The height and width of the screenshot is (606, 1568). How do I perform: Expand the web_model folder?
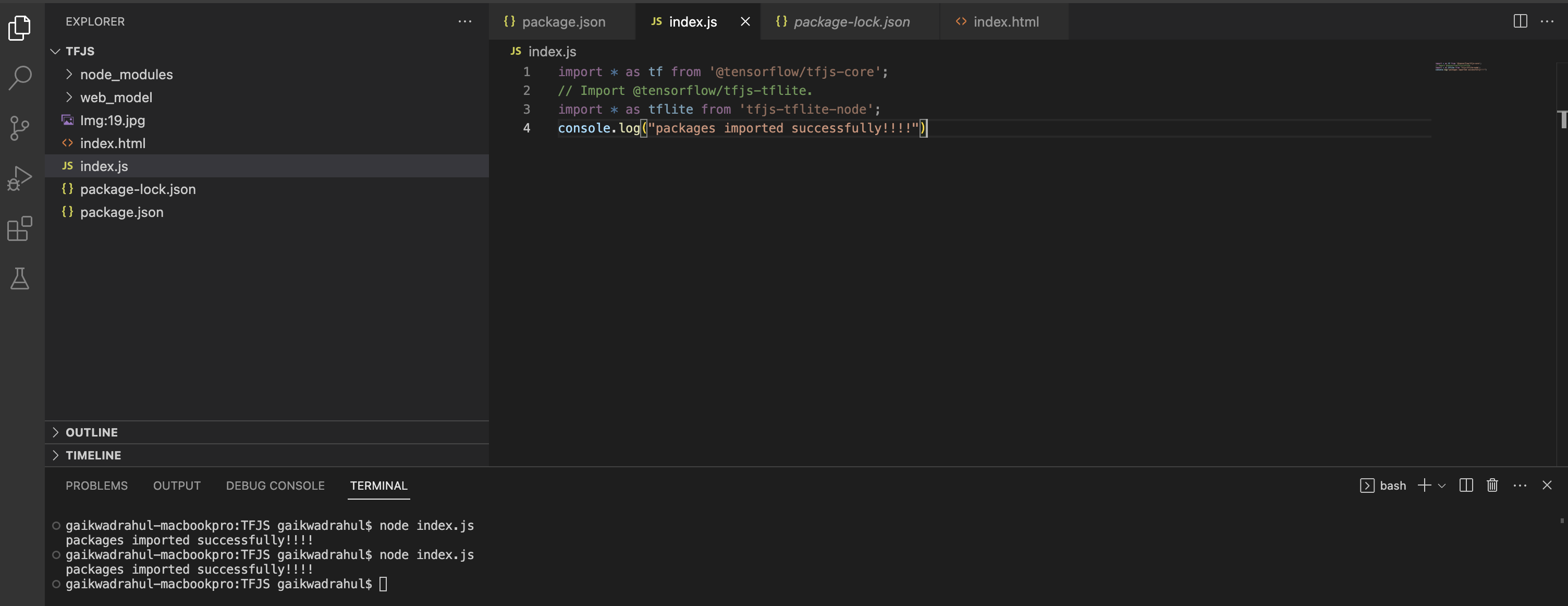[116, 98]
